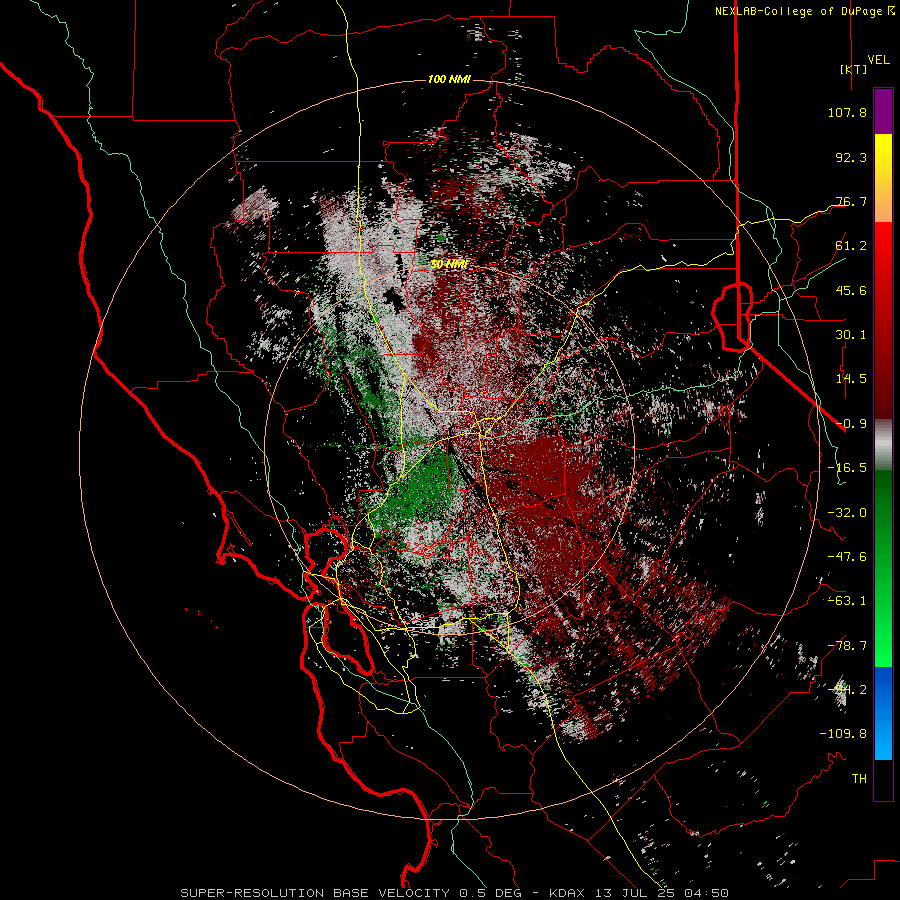Select the -32.0 legend value
This screenshot has width=900, height=900.
[x=847, y=512]
